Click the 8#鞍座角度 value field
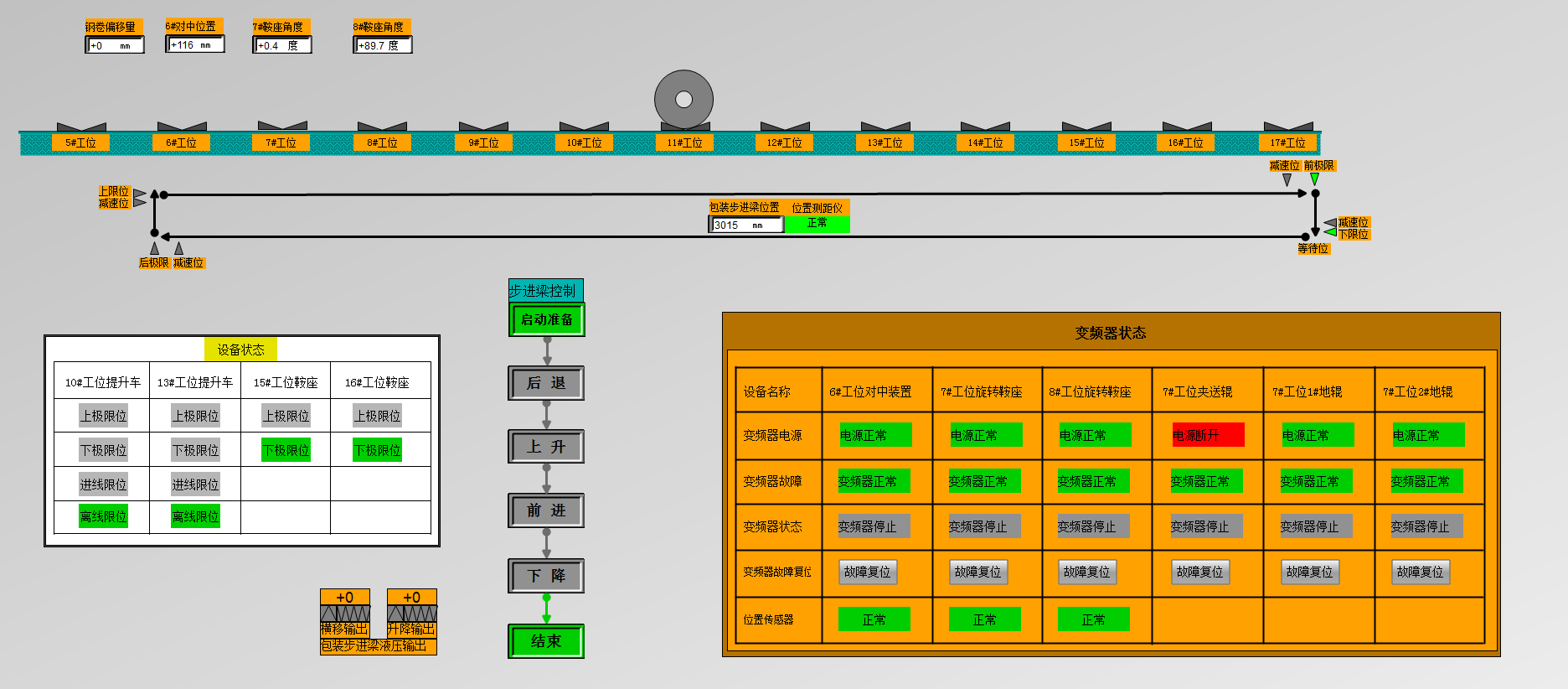 383,45
